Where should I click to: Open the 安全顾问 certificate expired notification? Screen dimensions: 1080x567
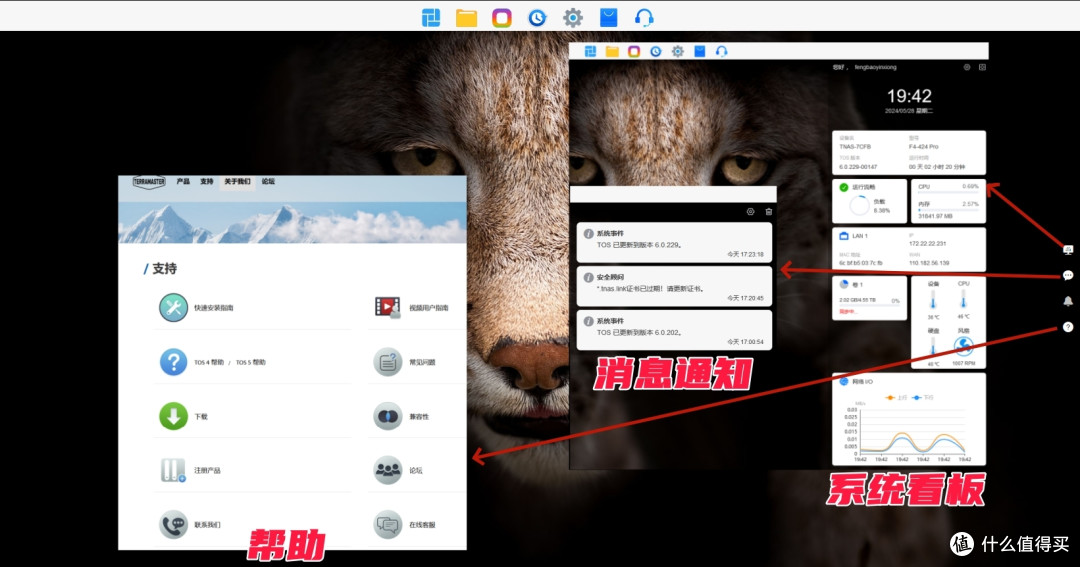(x=674, y=285)
